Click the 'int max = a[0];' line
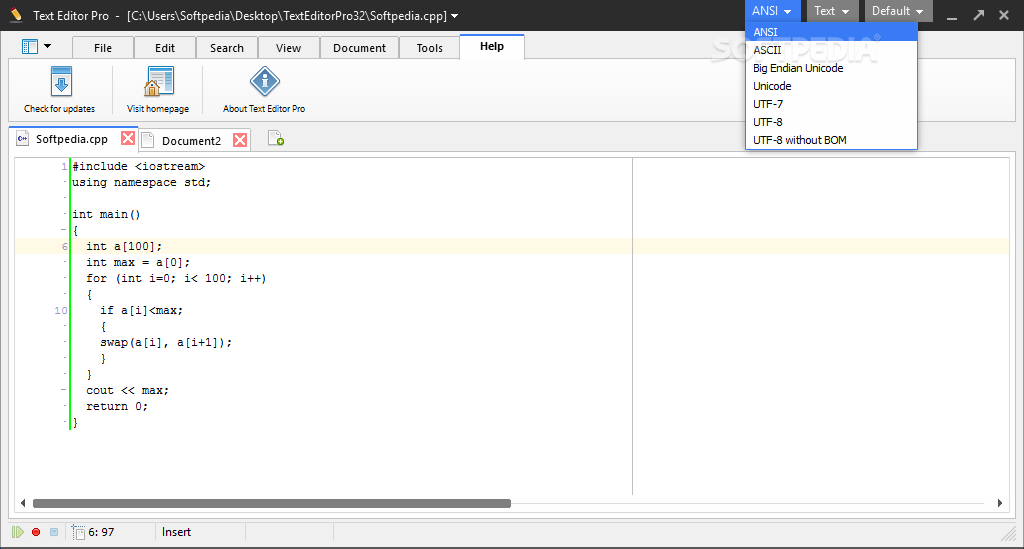The image size is (1024, 549). tap(138, 262)
